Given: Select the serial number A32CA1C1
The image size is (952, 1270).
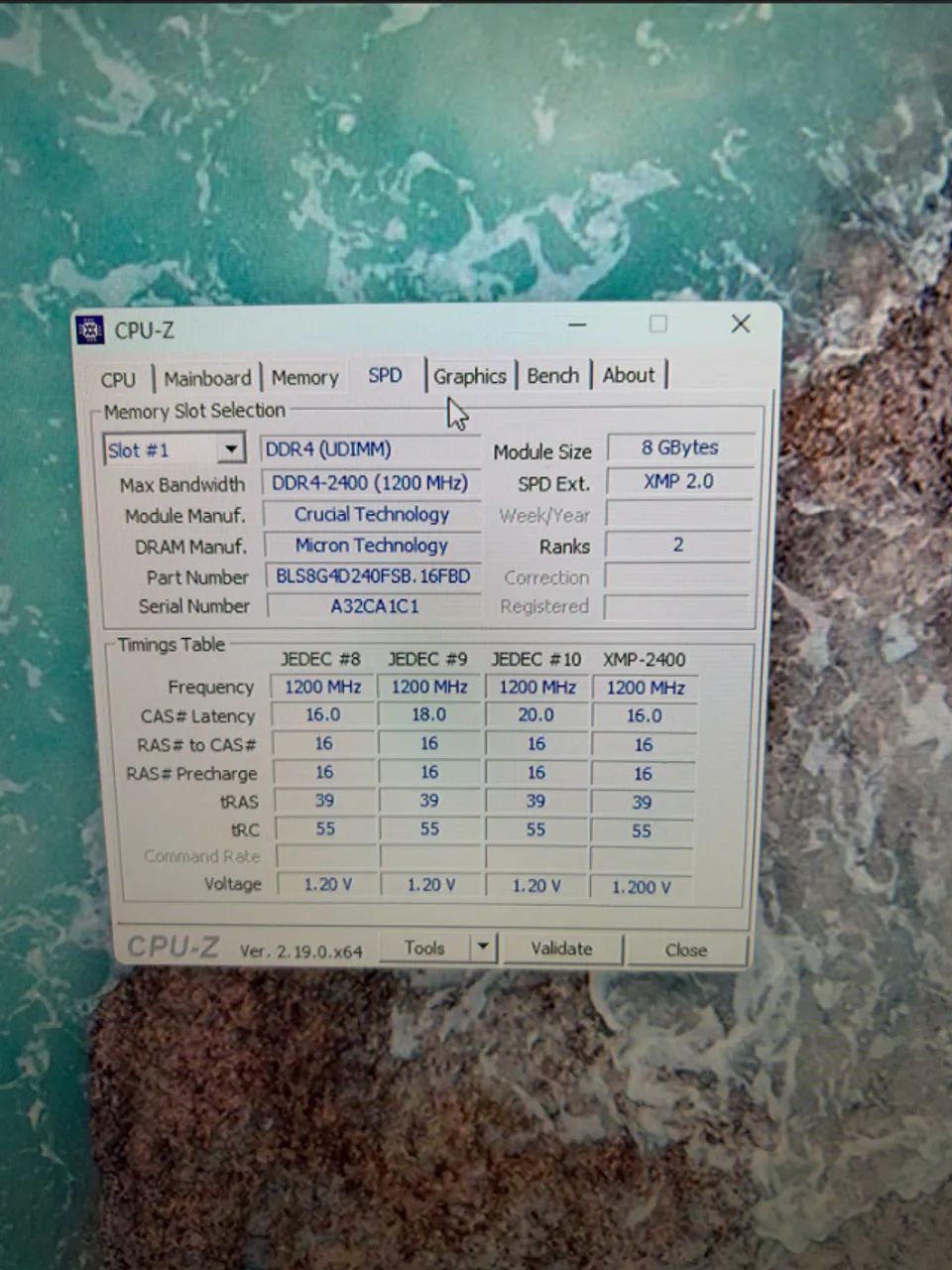Looking at the screenshot, I should tap(374, 605).
